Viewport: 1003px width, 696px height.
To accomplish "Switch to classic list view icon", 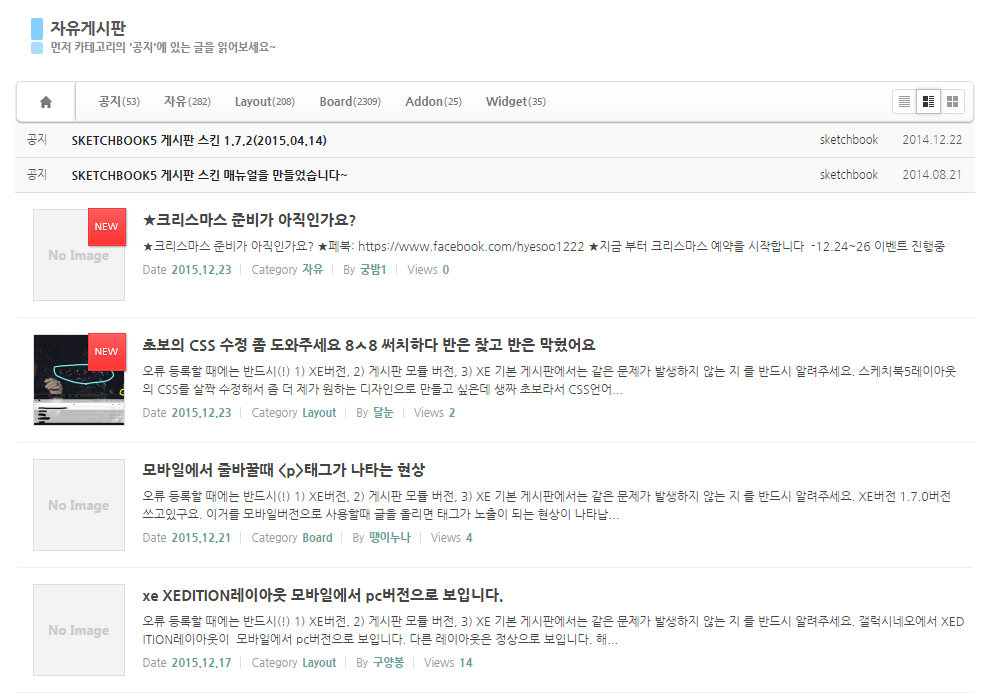I will click(x=904, y=102).
